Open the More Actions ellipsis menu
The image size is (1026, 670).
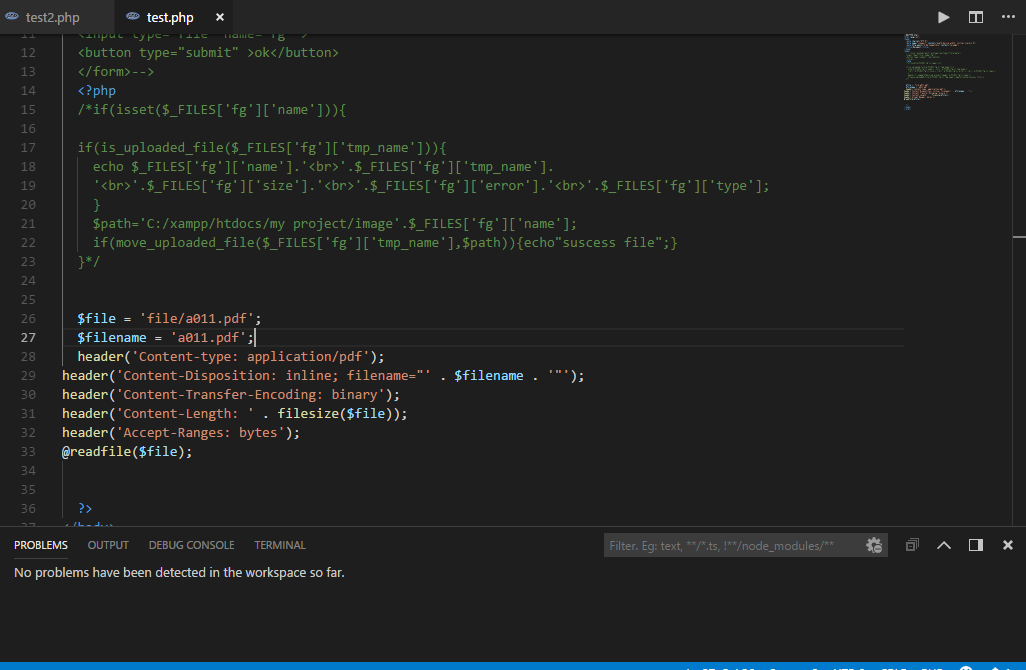tap(1008, 17)
